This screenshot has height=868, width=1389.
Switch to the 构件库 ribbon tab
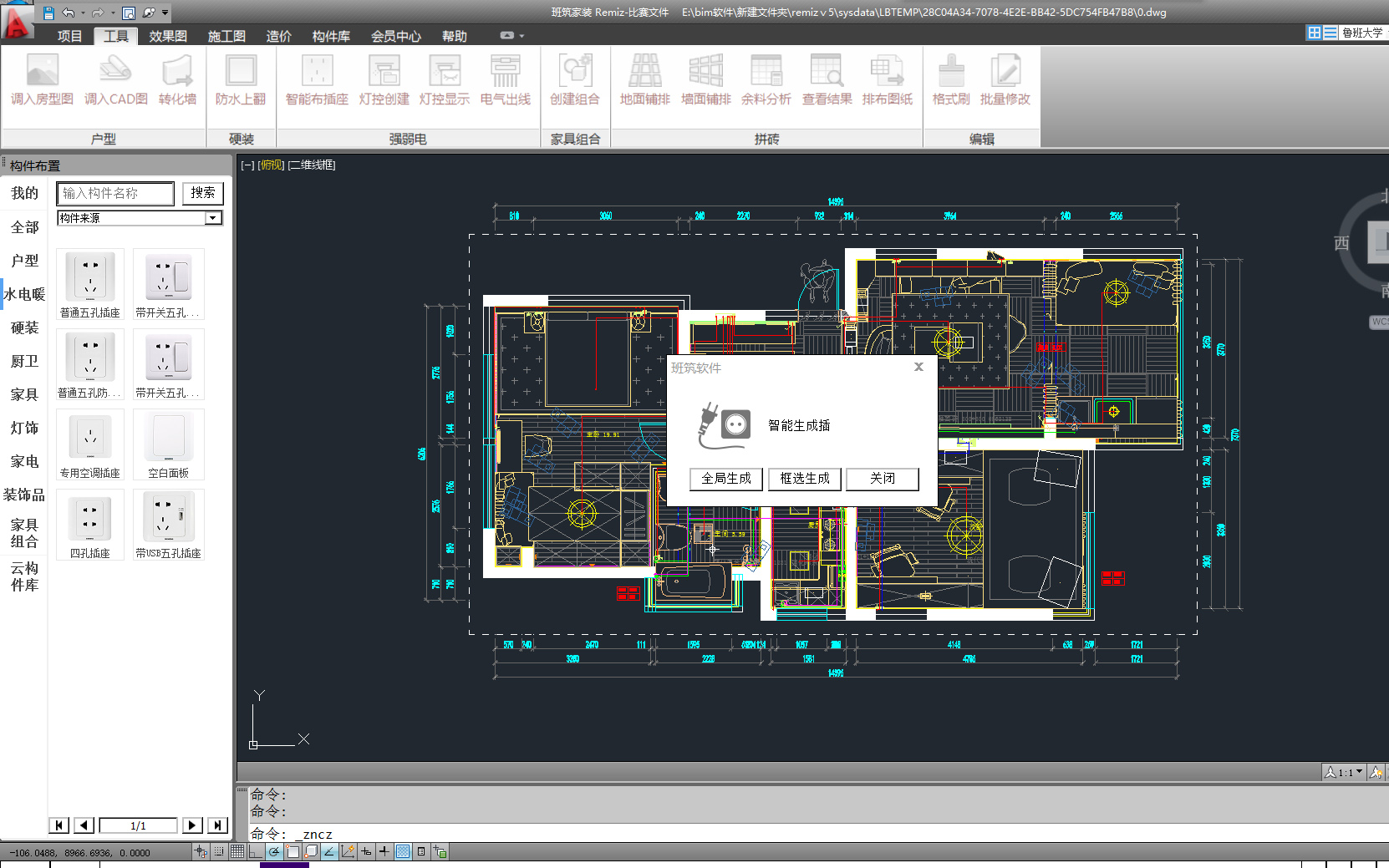point(331,36)
